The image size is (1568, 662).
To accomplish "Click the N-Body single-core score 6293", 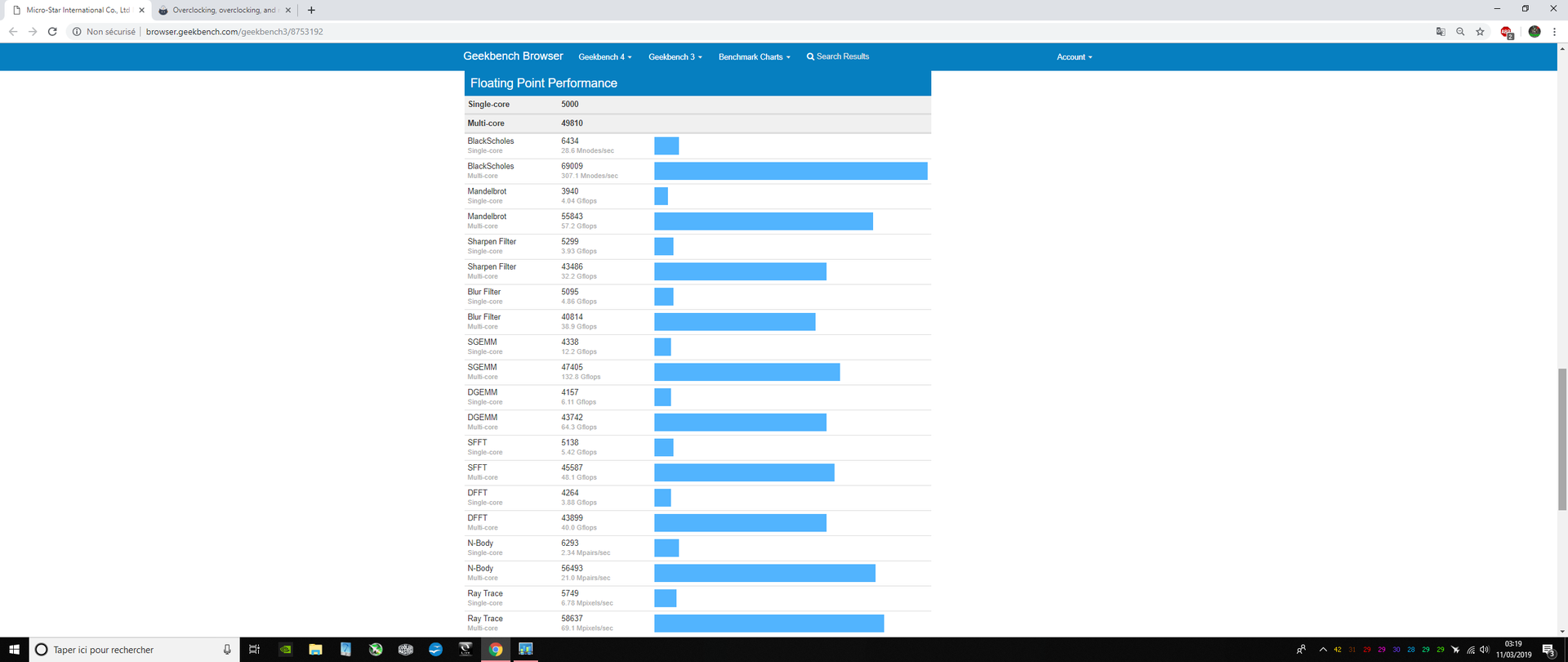I will [x=570, y=543].
